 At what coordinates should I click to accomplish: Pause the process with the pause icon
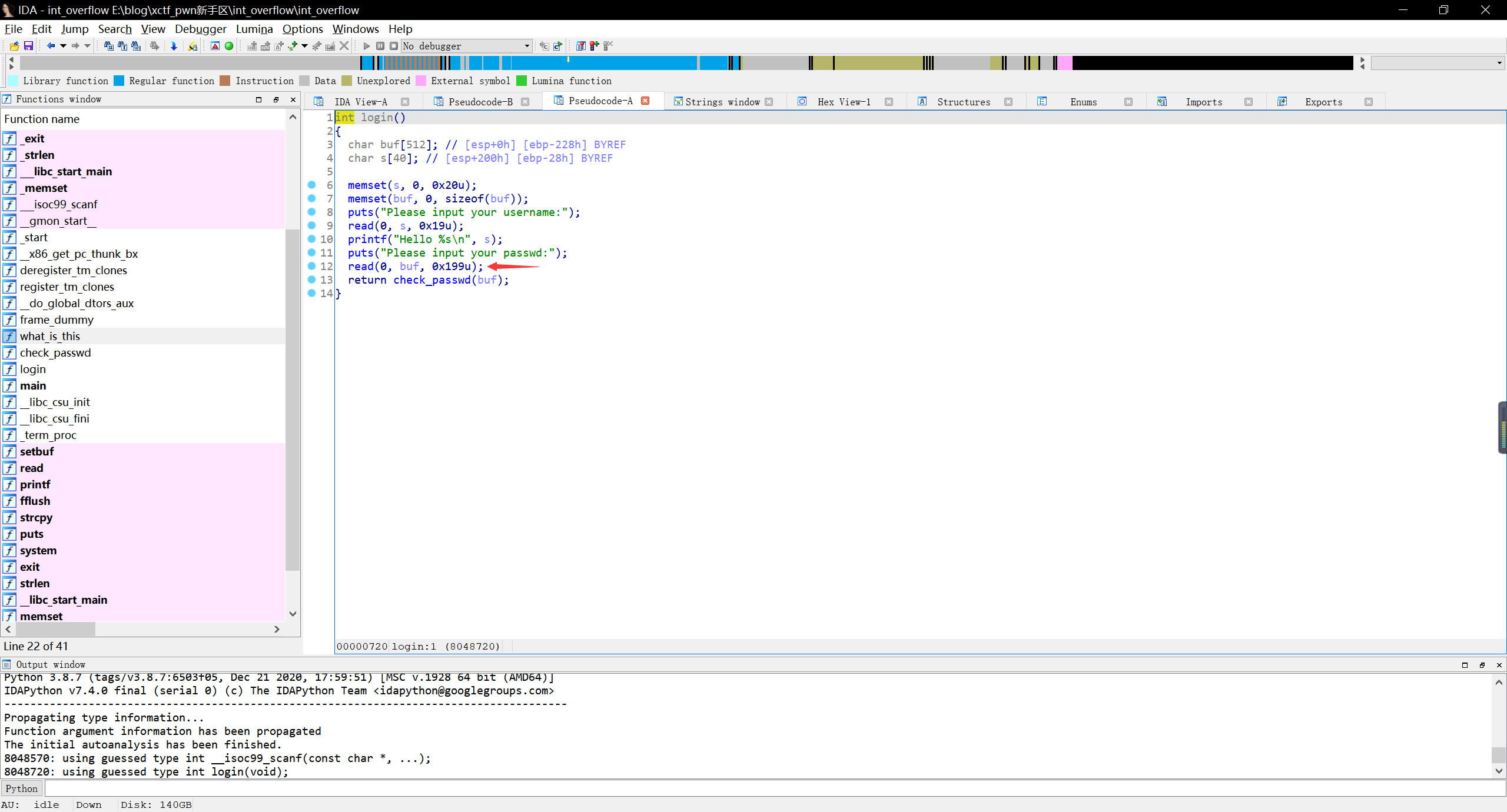pyautogui.click(x=380, y=46)
